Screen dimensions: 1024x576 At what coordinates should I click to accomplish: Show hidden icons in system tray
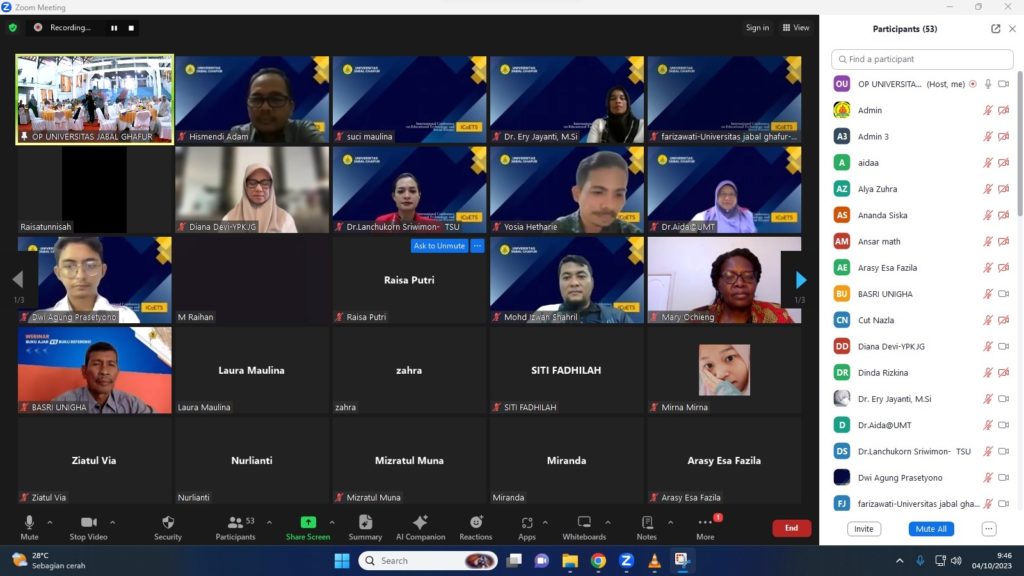[899, 560]
